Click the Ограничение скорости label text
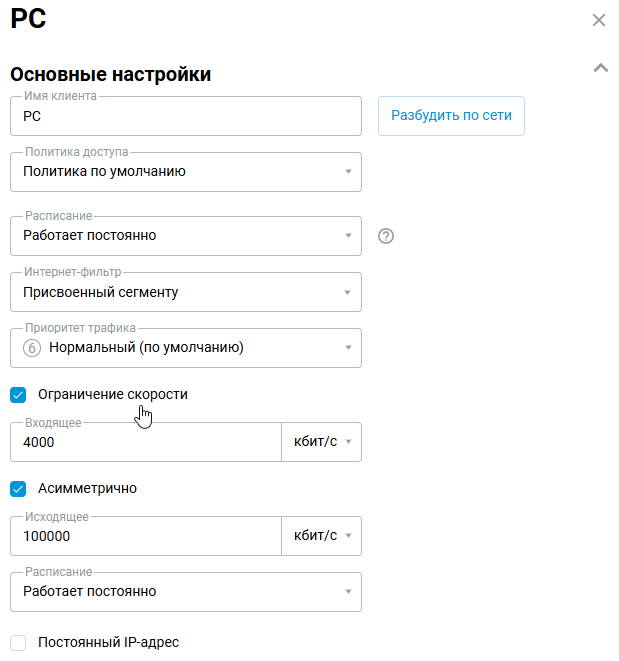 pyautogui.click(x=112, y=395)
